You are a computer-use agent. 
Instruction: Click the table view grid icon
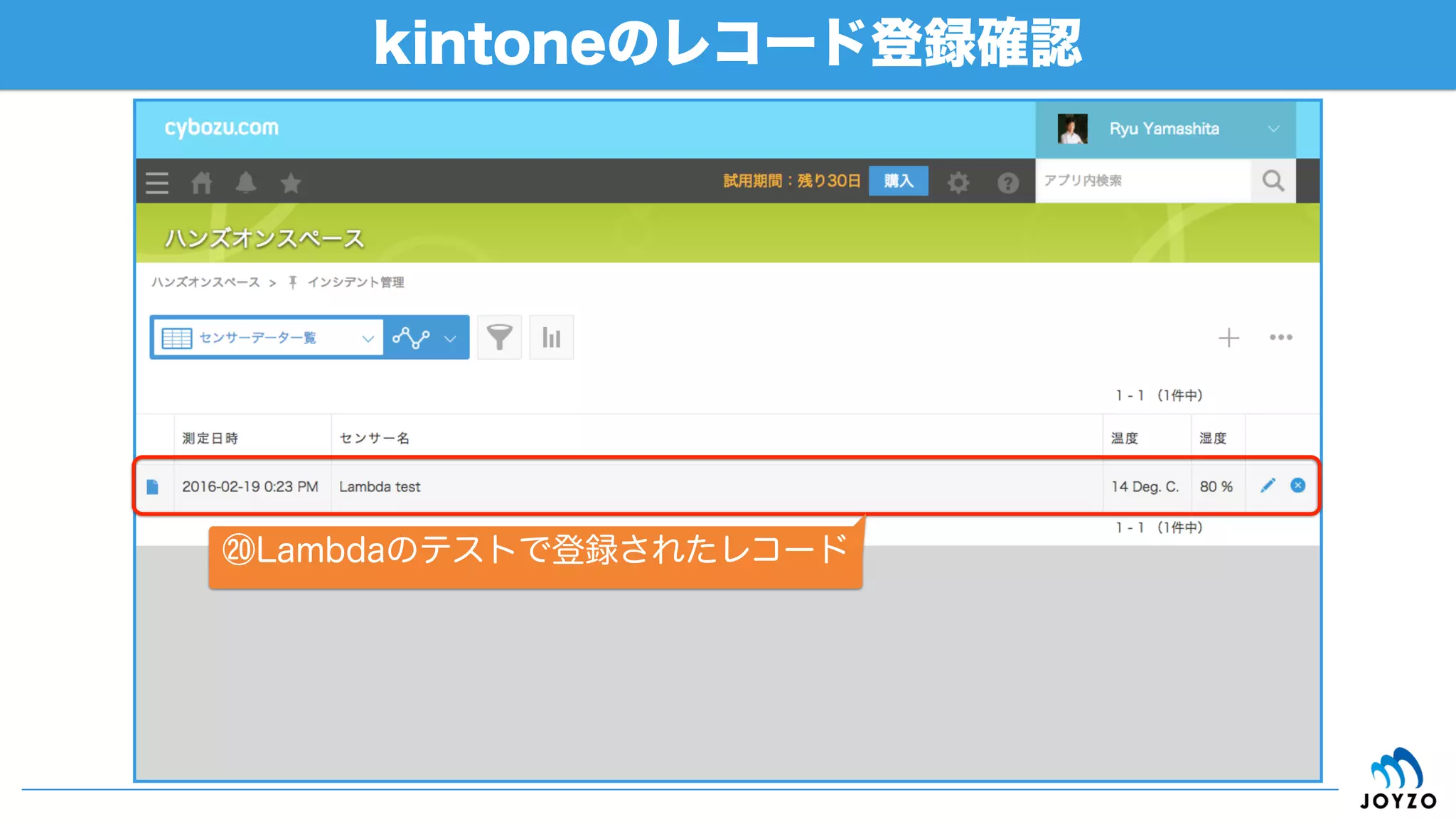coord(177,338)
